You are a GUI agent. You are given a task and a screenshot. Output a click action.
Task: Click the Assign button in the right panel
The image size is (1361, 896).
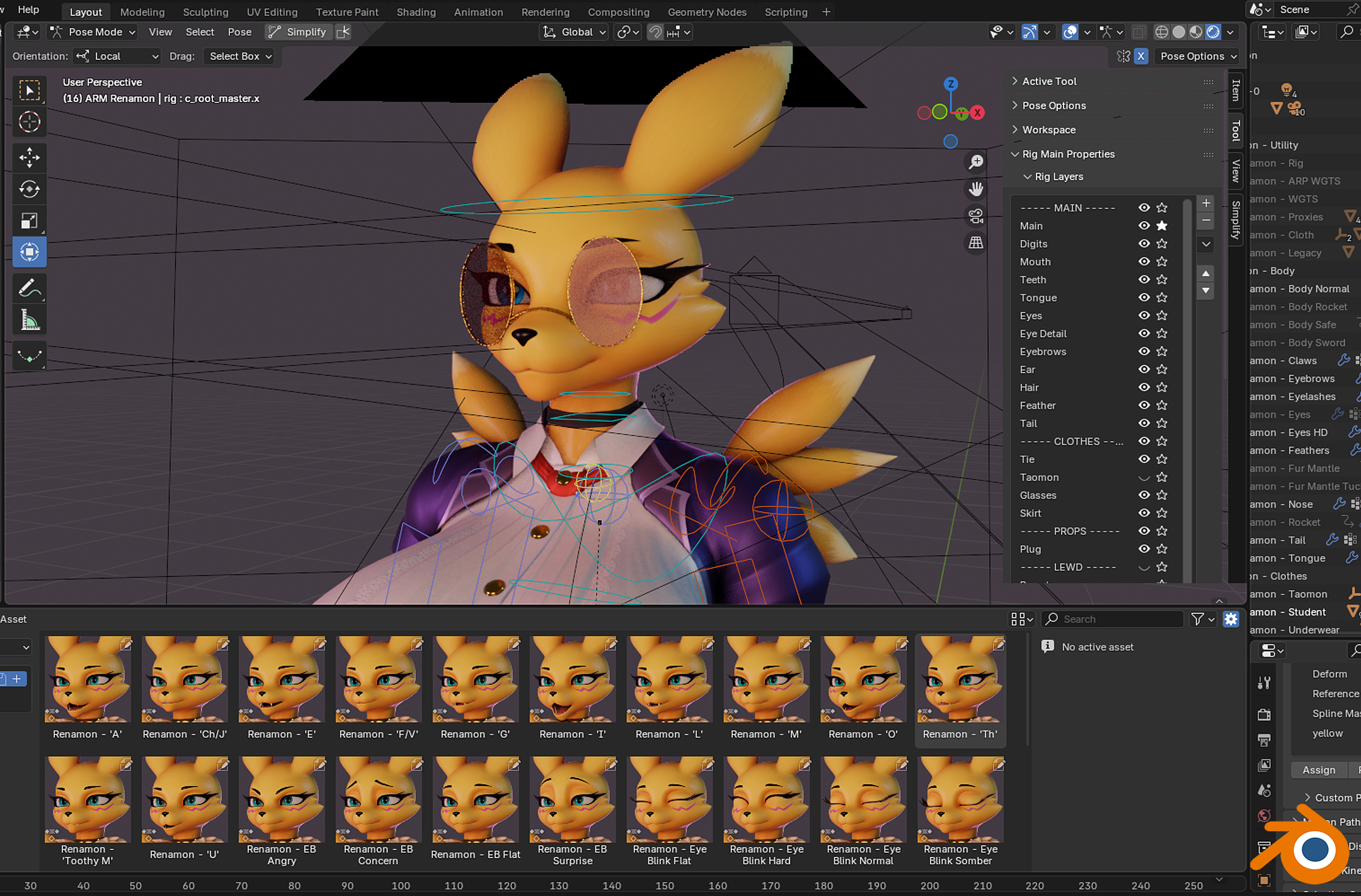click(x=1319, y=769)
